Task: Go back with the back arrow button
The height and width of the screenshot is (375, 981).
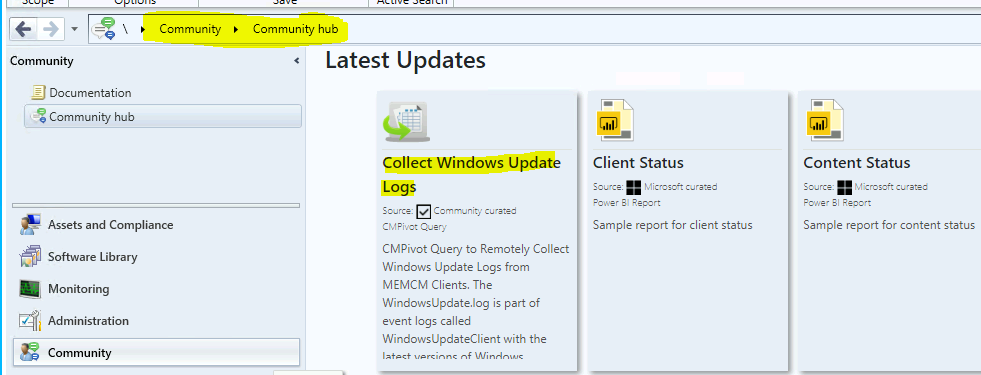Action: pyautogui.click(x=24, y=29)
